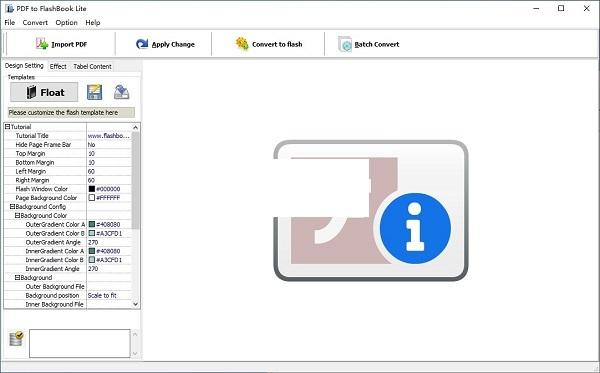Screen dimensions: 600x373
Task: Click the Import PDF icon
Action: [42, 44]
